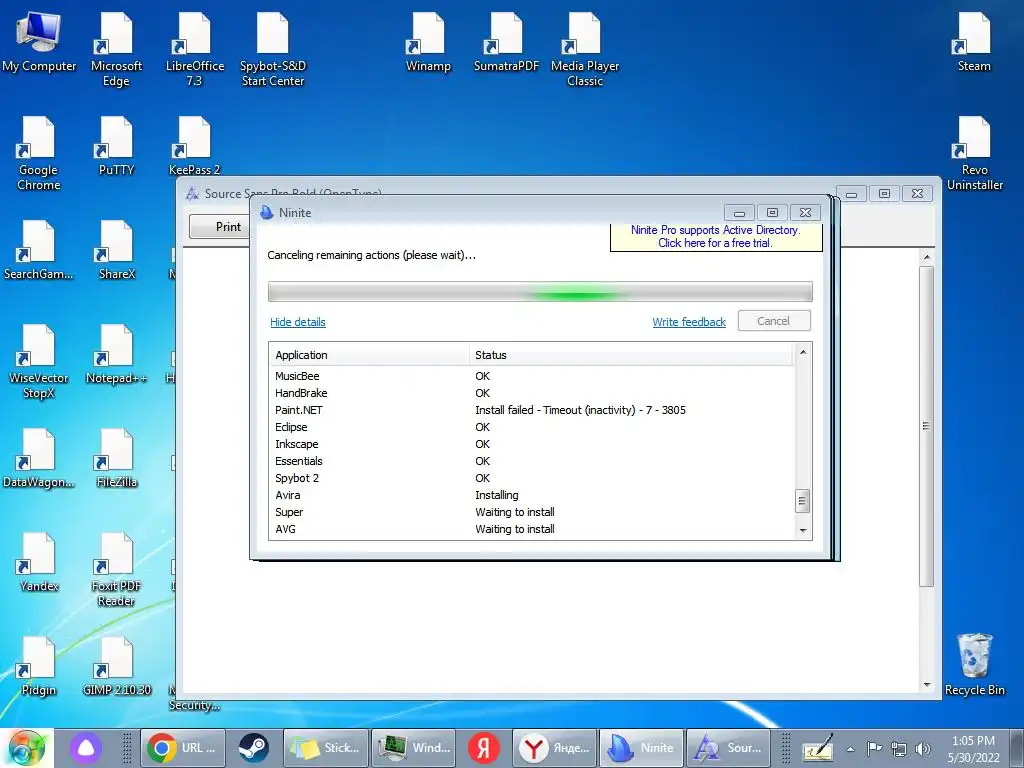Select the Steam desktop shortcut
Viewport: 1024px width, 768px height.
pyautogui.click(x=974, y=42)
